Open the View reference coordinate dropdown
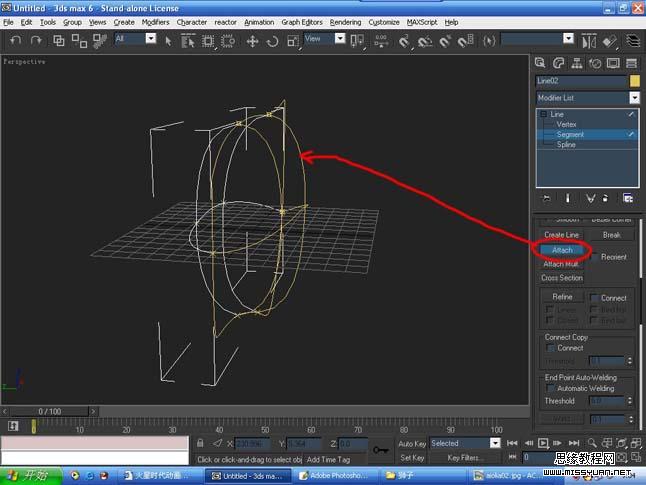Screen dimensions: 646x485 click(340, 38)
